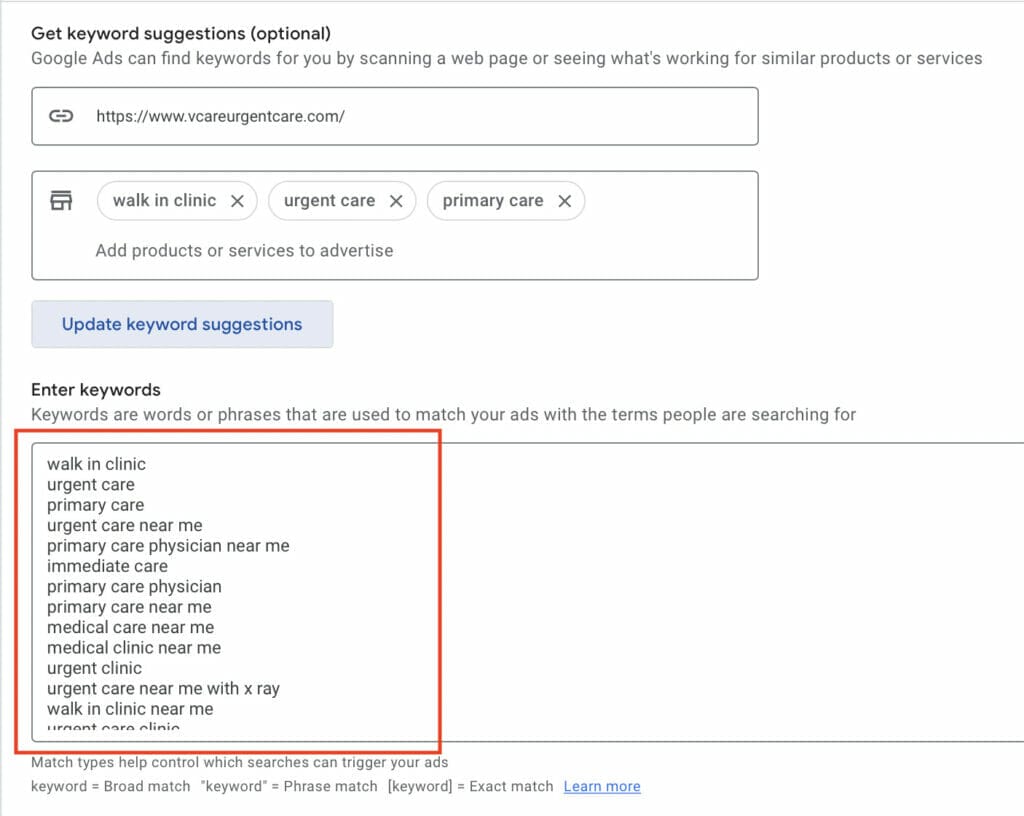This screenshot has height=816, width=1024.
Task: Click the link chain icon beside the URL field
Action: tap(61, 115)
